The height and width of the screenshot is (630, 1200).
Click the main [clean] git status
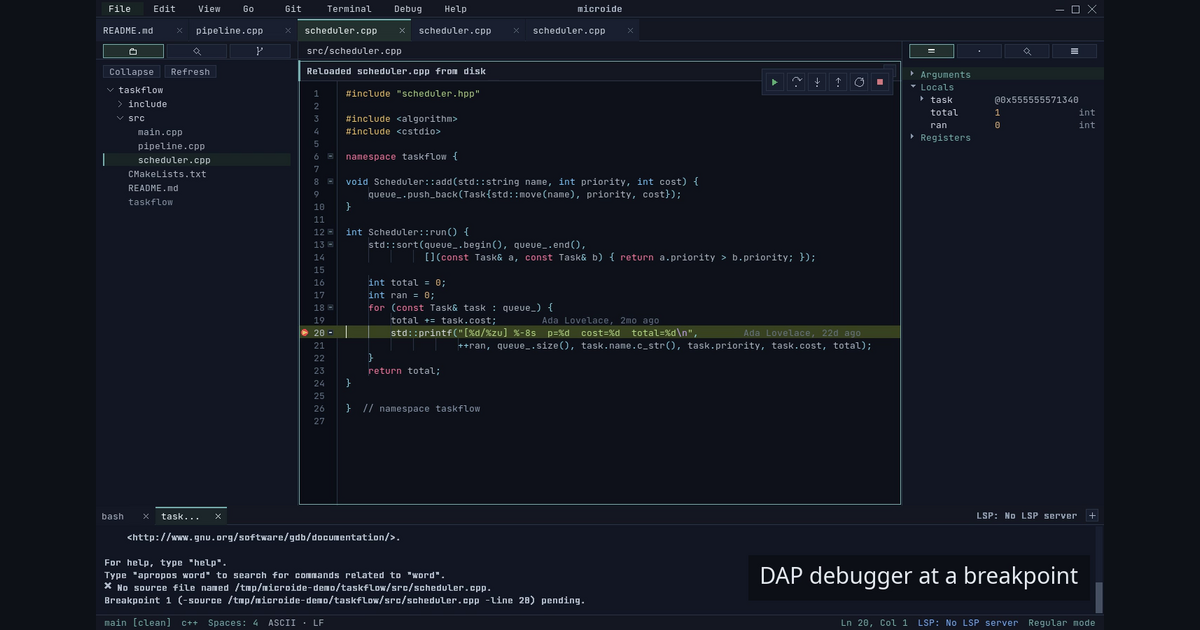tap(138, 623)
